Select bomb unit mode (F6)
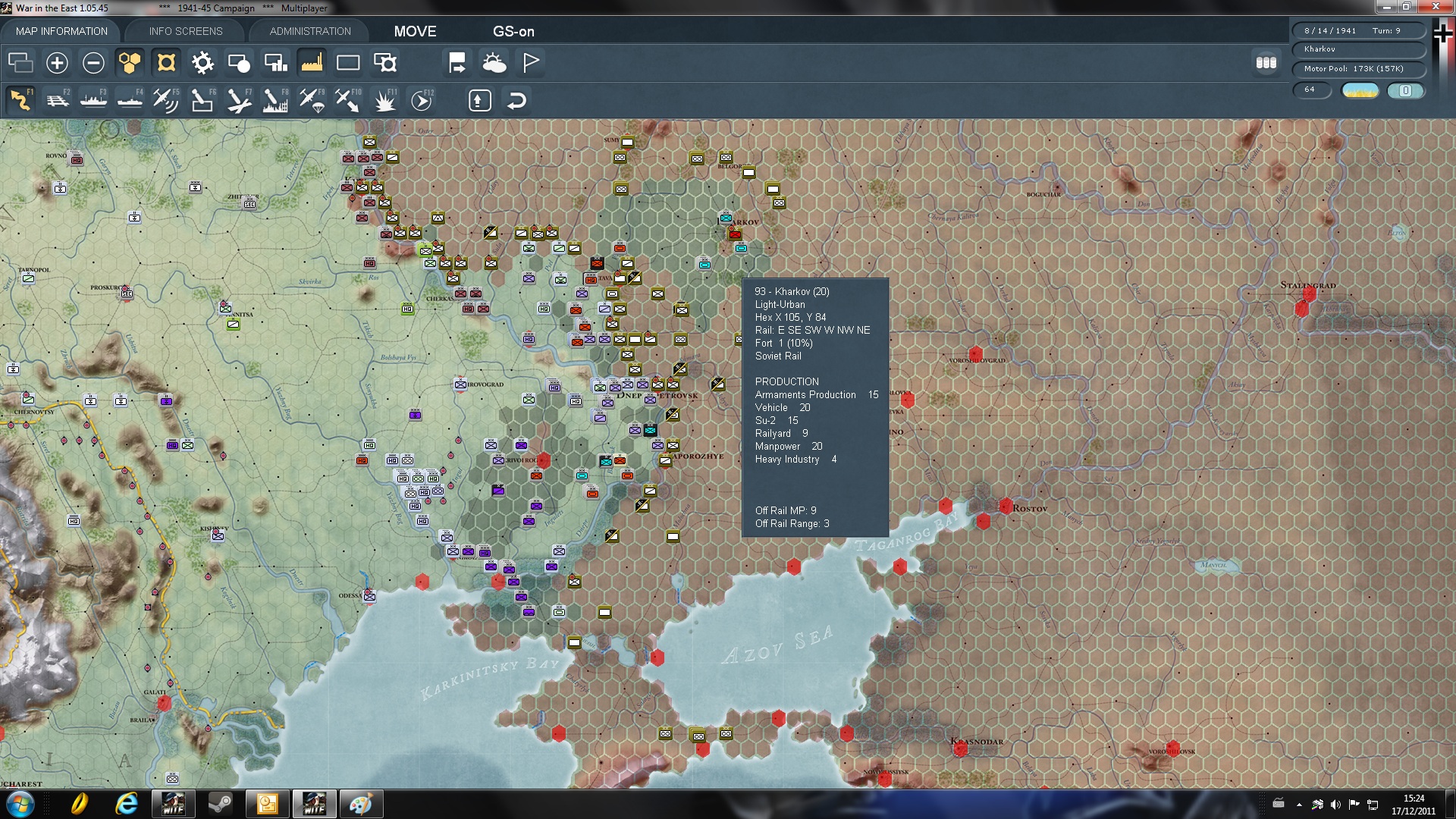 click(202, 100)
